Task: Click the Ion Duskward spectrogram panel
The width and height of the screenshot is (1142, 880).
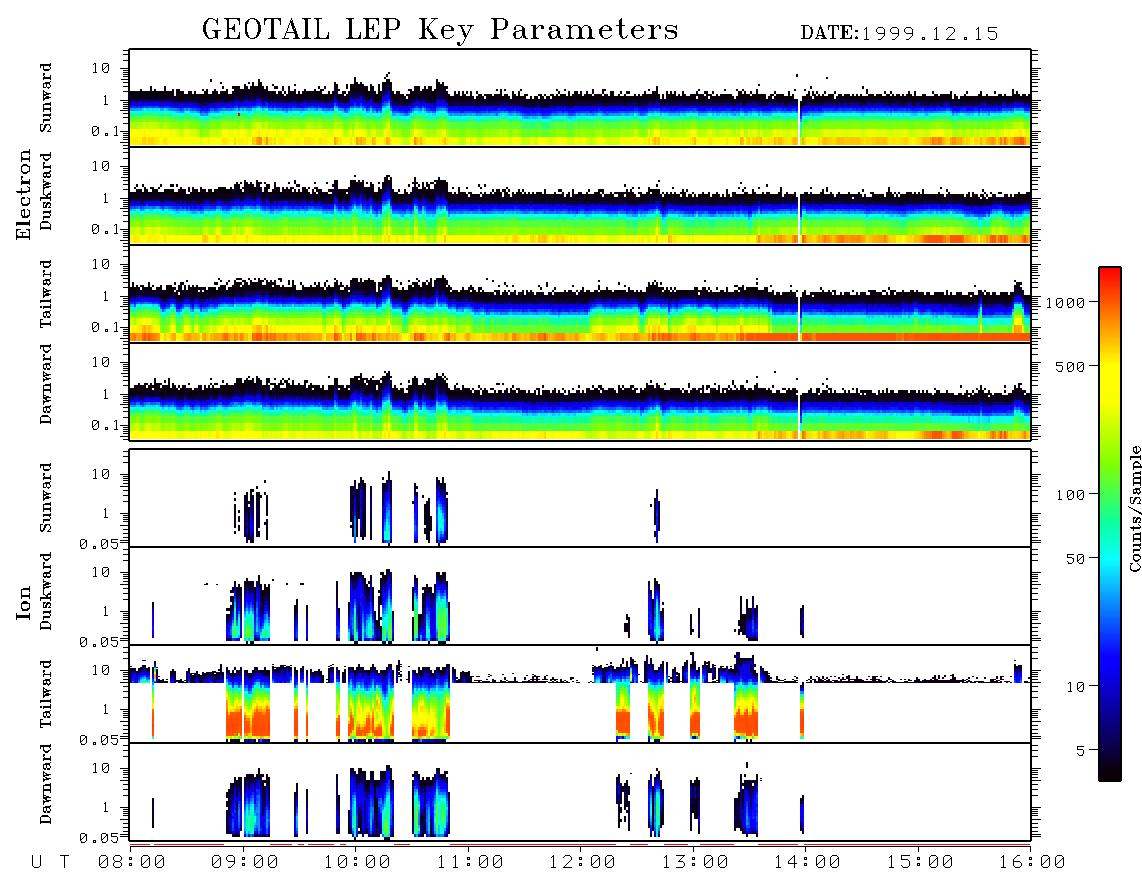Action: coord(580,596)
